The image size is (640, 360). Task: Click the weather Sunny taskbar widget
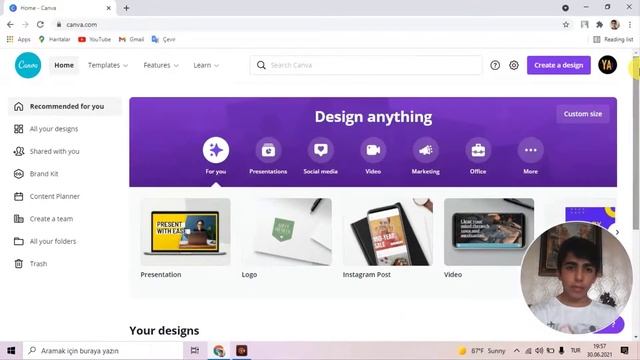(482, 351)
